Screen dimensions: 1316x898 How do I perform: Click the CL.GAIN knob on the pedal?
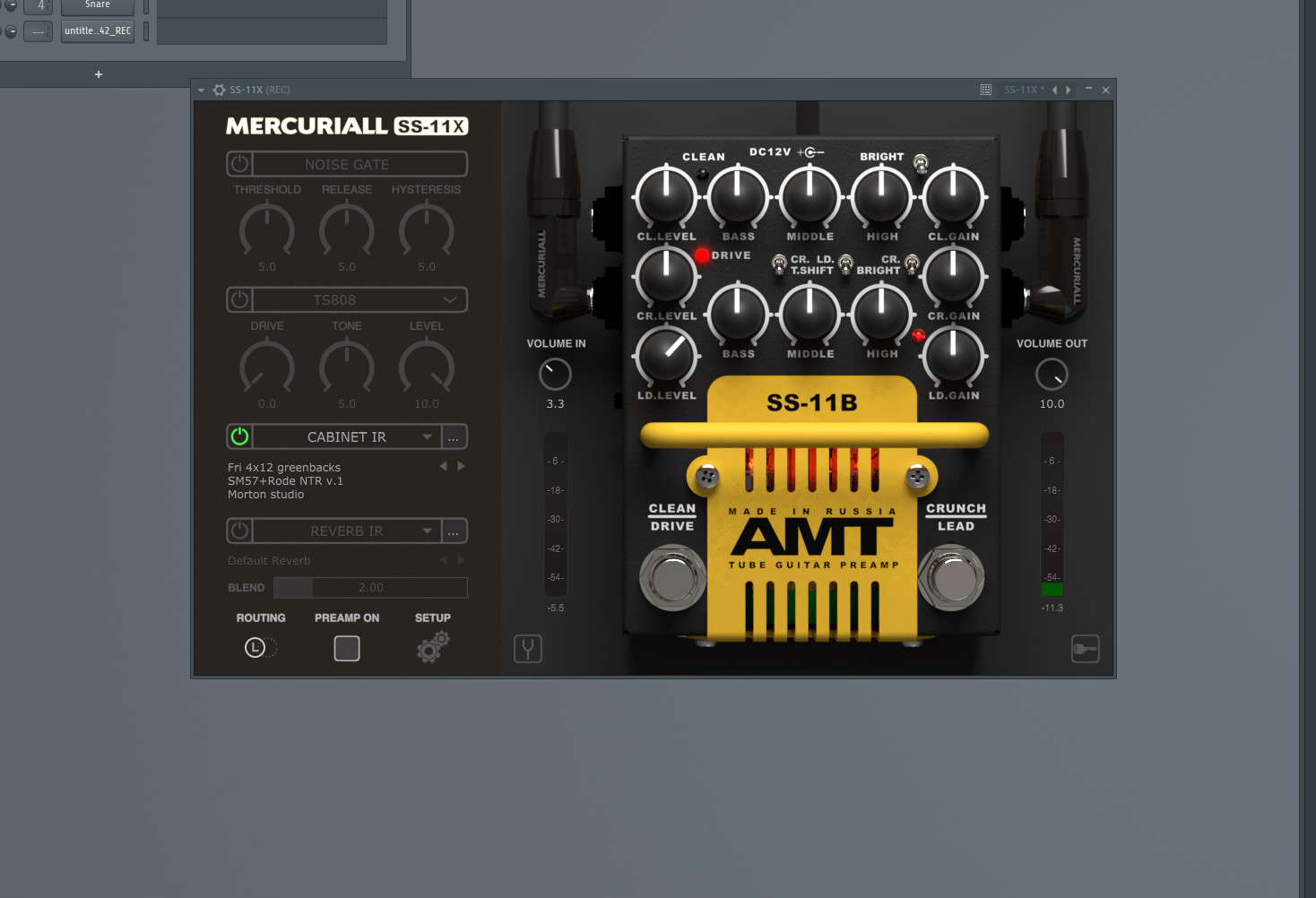953,196
